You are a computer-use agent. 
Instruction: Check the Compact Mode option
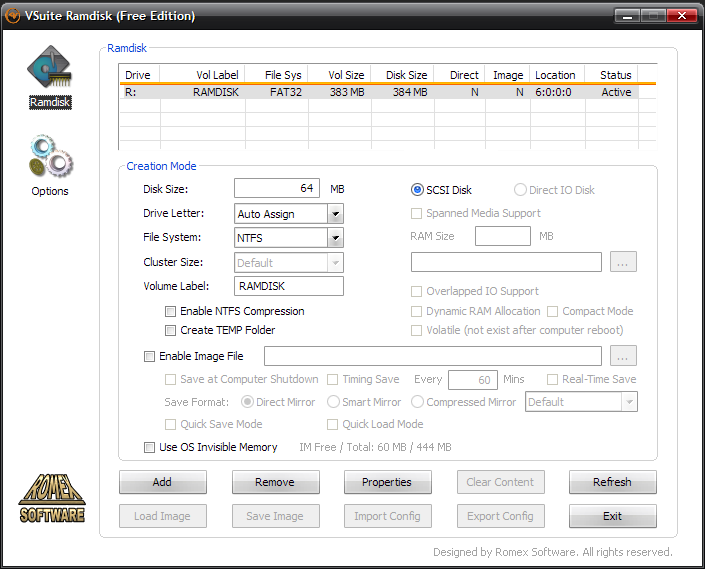tap(553, 311)
